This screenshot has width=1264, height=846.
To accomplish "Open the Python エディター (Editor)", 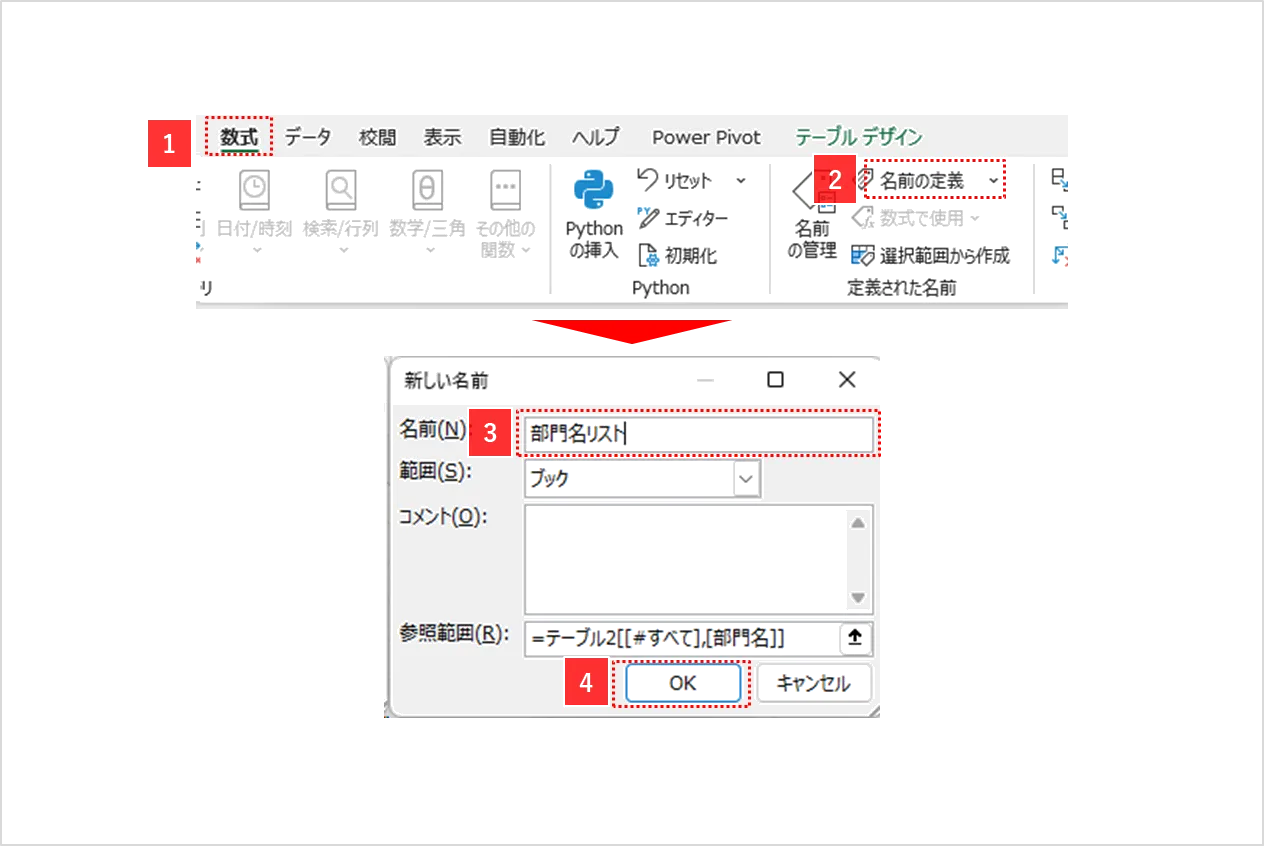I will 668,219.
